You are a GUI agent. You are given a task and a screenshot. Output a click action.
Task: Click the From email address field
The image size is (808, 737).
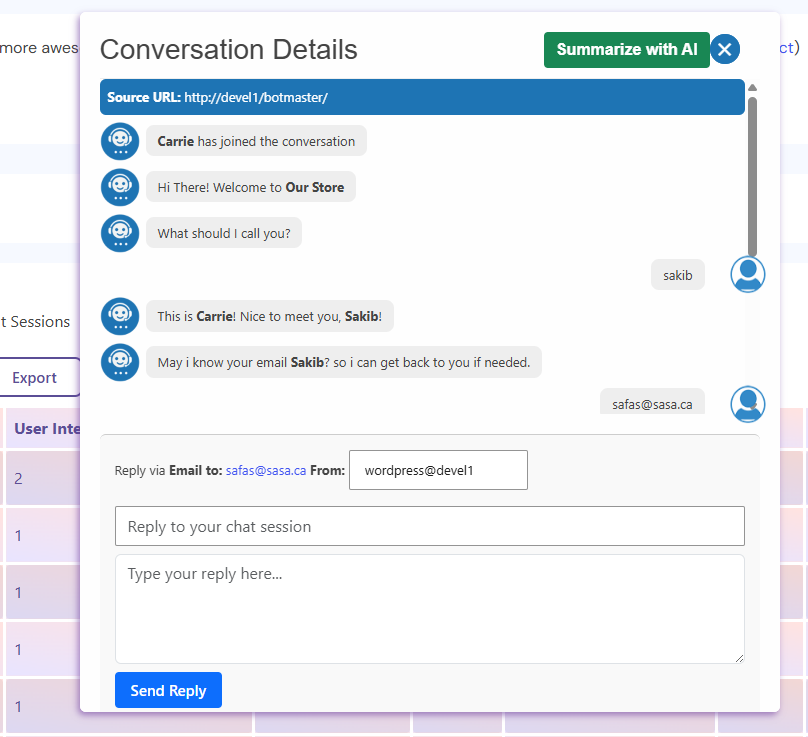pos(438,470)
